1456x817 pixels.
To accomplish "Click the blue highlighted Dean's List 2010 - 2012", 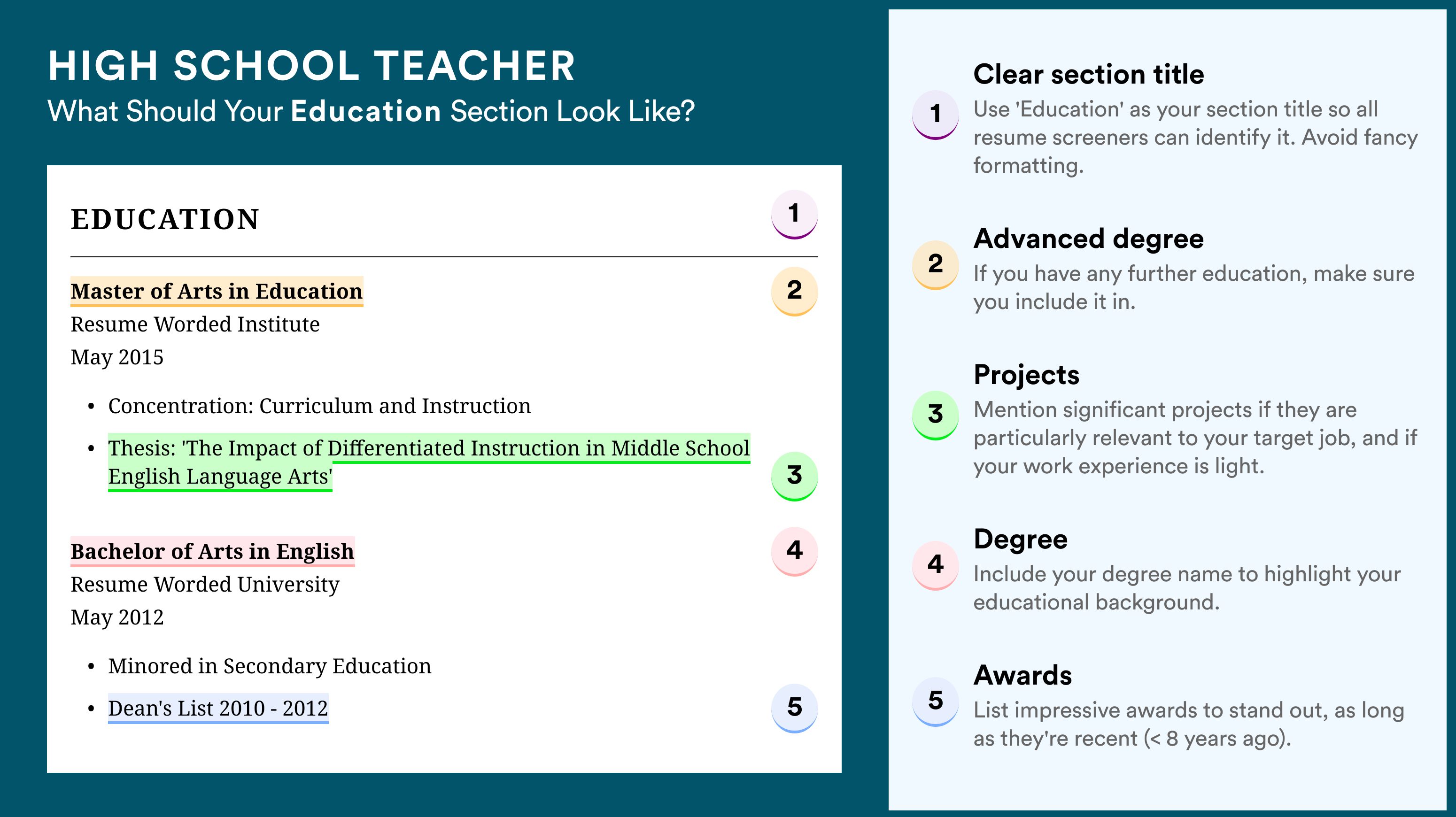I will click(218, 709).
